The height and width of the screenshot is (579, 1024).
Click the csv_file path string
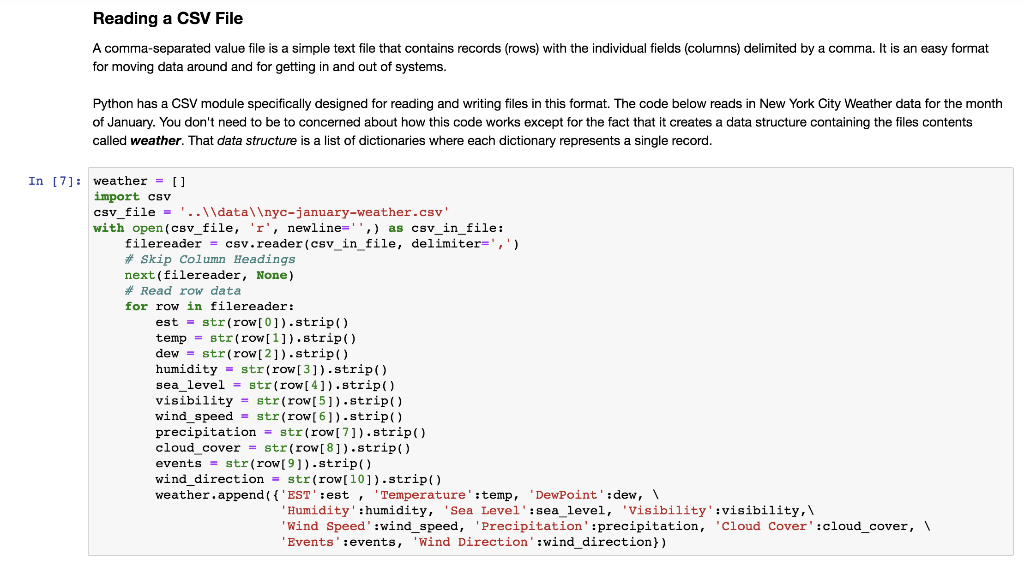pos(314,212)
